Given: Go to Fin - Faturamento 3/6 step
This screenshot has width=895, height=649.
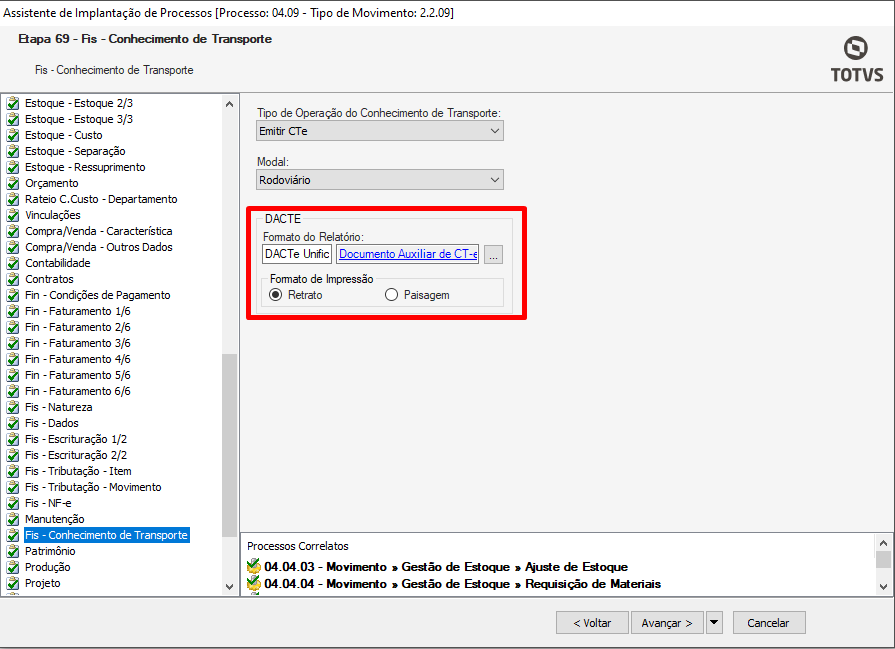Looking at the screenshot, I should pyautogui.click(x=78, y=343).
